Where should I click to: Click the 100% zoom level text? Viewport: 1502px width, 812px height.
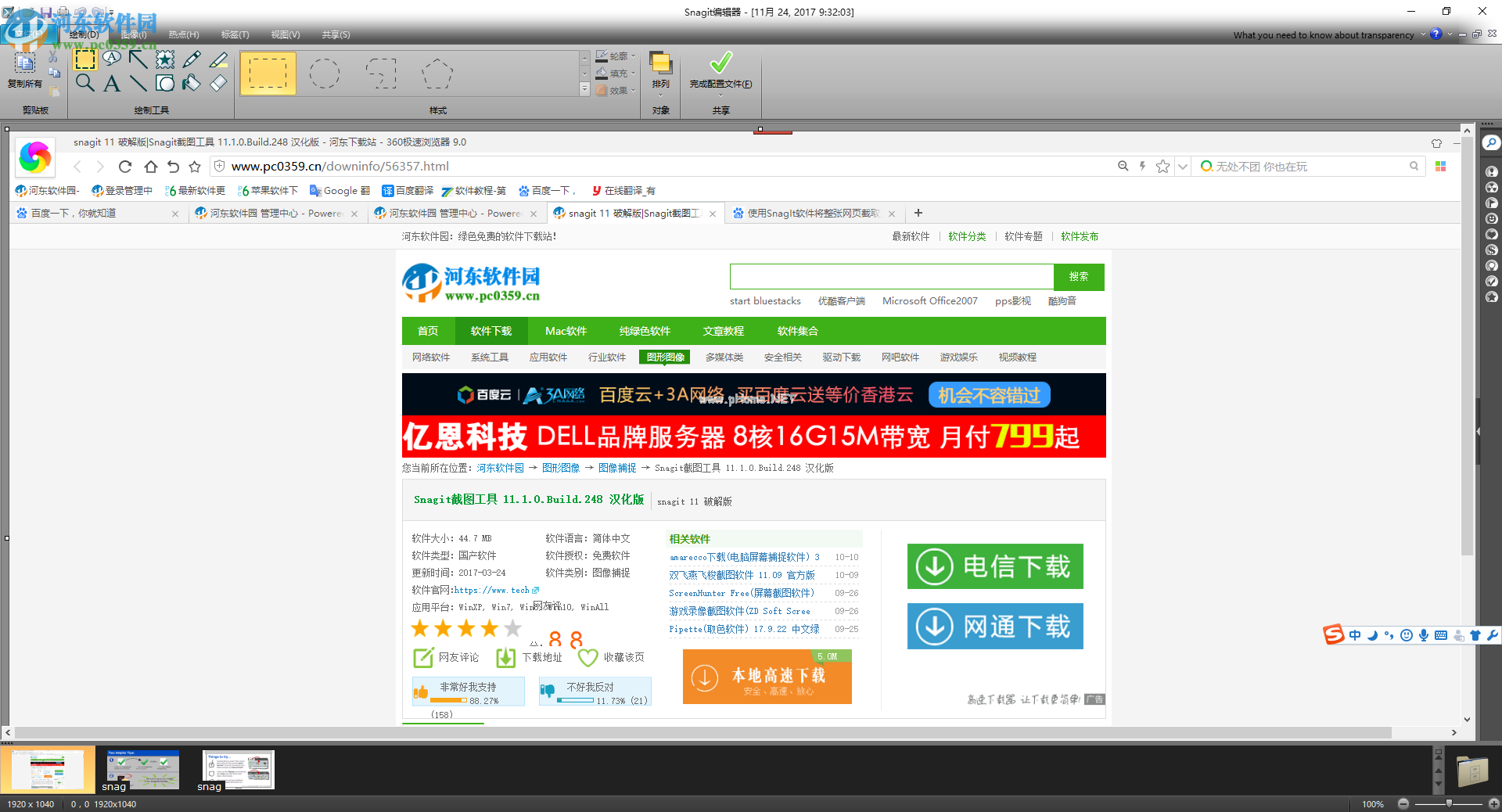coord(1373,804)
